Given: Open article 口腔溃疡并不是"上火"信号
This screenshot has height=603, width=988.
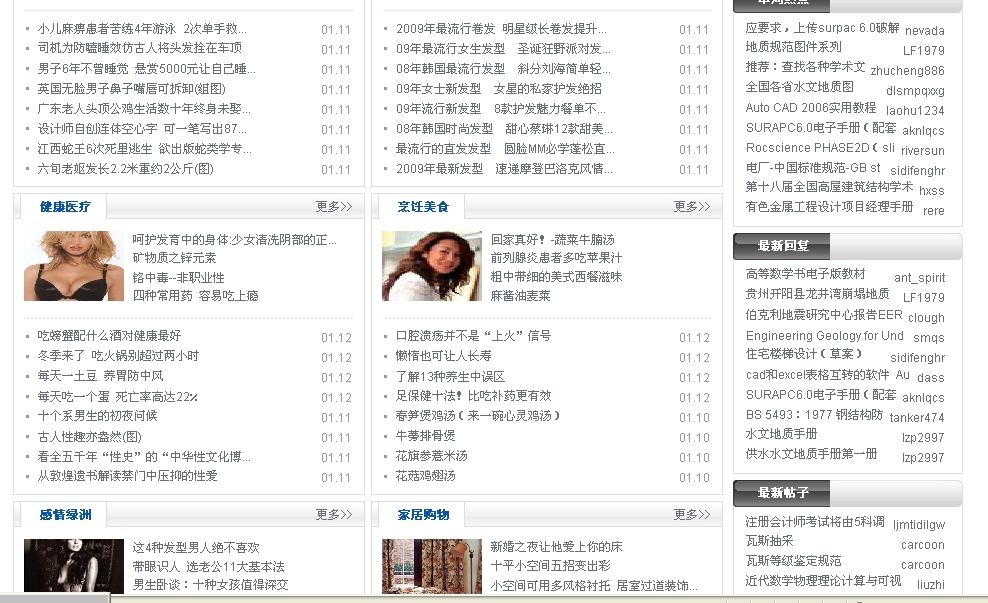Looking at the screenshot, I should point(473,336).
